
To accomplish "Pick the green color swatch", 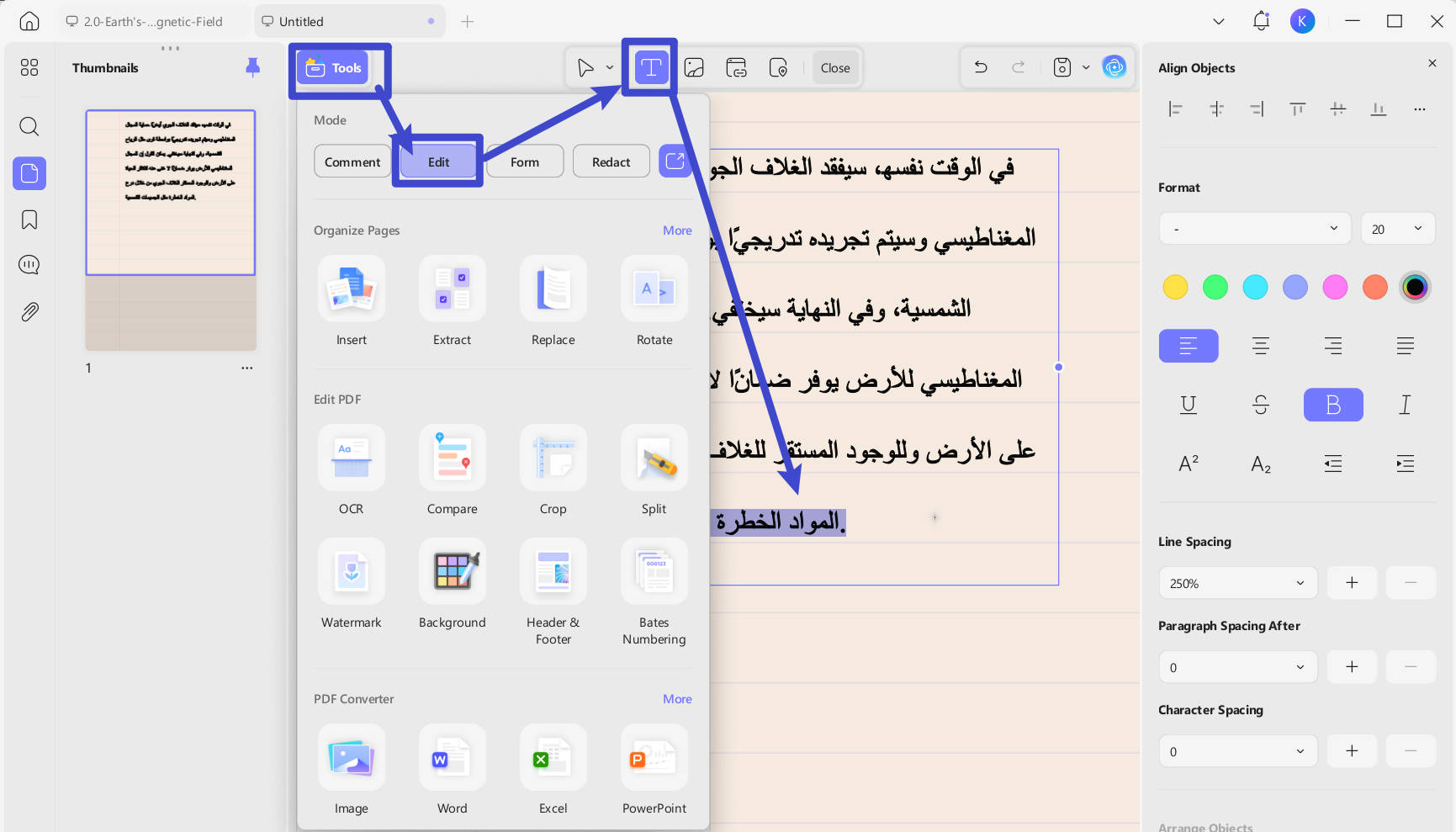I will (x=1215, y=287).
